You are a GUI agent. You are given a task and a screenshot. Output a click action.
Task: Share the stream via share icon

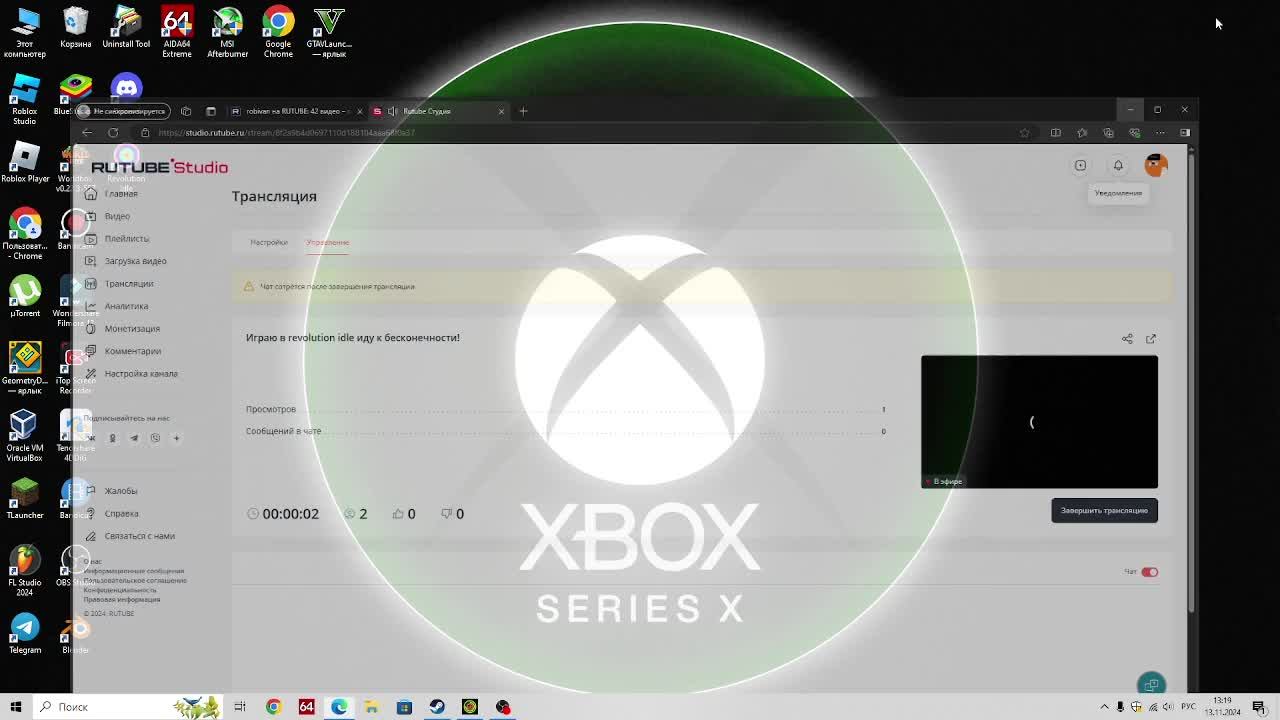(1127, 339)
